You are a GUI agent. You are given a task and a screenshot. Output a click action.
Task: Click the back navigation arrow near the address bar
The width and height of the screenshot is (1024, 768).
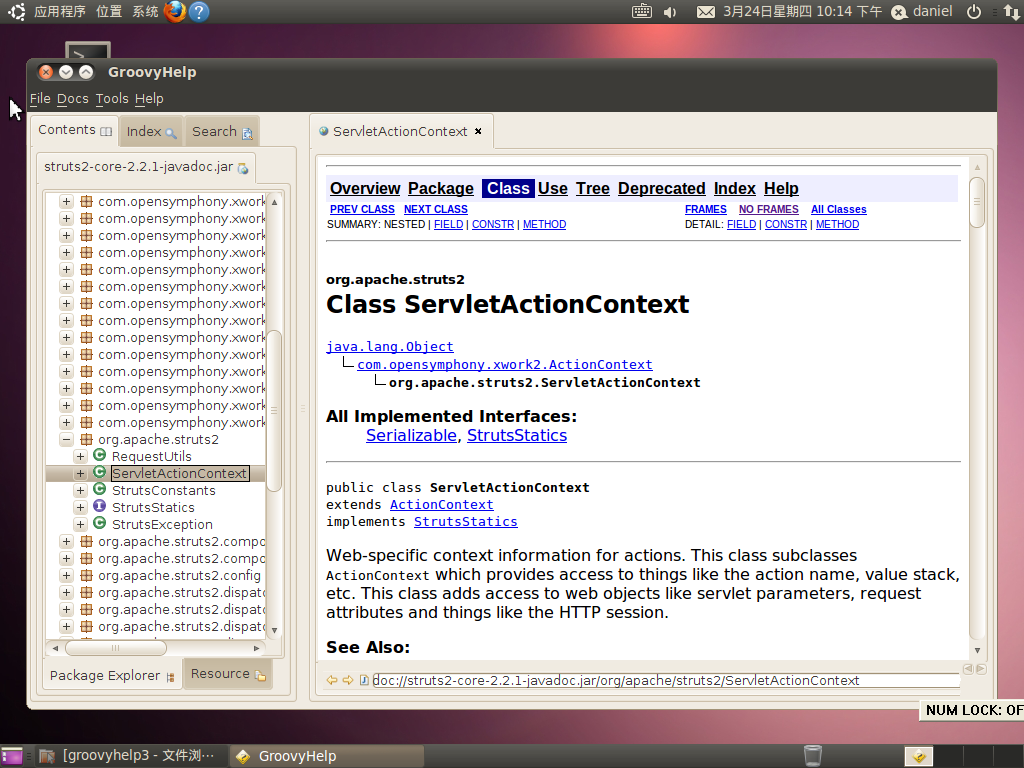(331, 680)
